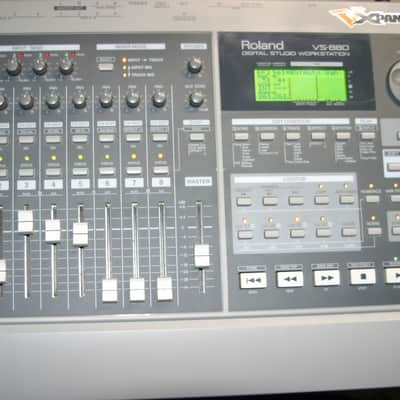Toggle the channel 8 STATUS button
This screenshot has width=400, height=400.
coord(161,170)
